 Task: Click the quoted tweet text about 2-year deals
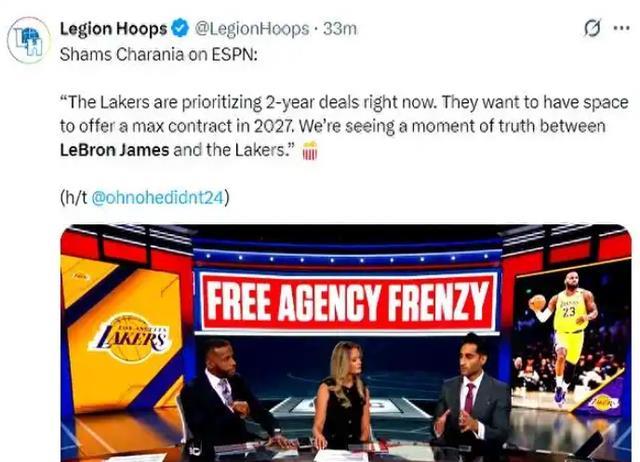coord(344,126)
